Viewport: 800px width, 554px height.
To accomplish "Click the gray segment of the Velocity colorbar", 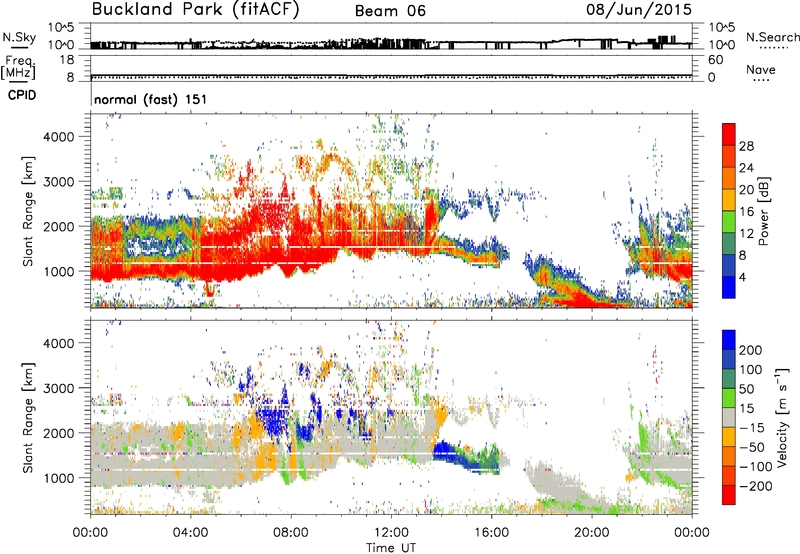I will 729,417.
